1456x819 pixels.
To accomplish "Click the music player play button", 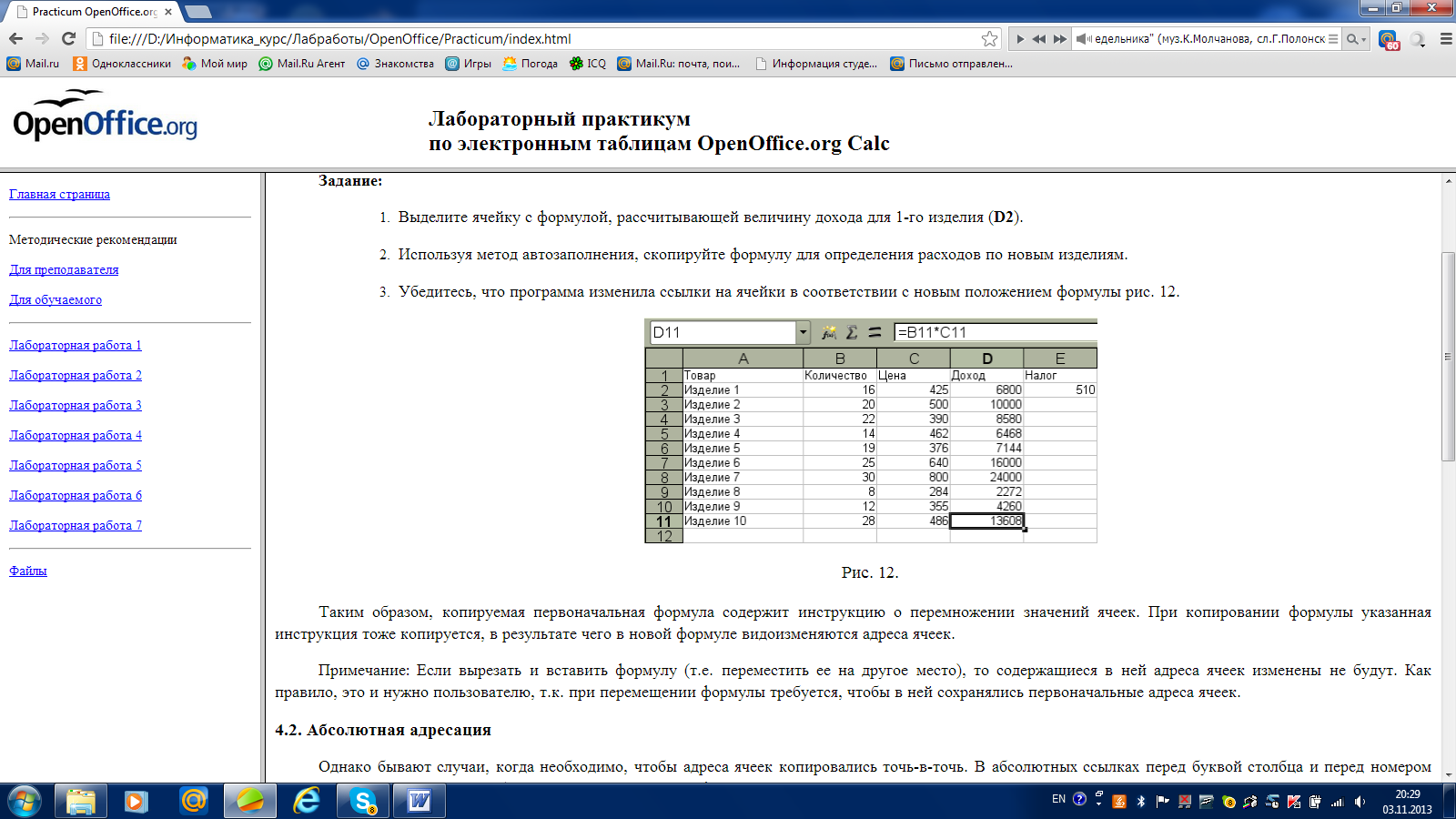I will pos(1019,39).
